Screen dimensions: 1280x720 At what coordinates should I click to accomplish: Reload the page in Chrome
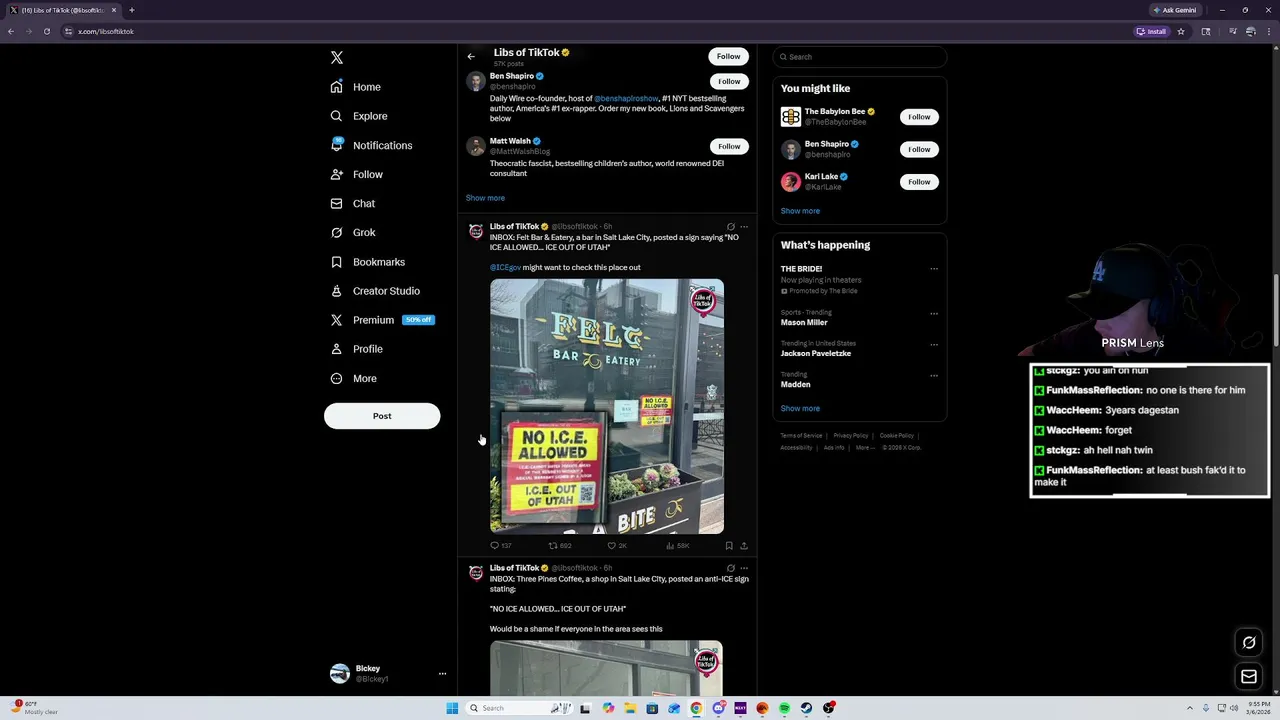(47, 31)
